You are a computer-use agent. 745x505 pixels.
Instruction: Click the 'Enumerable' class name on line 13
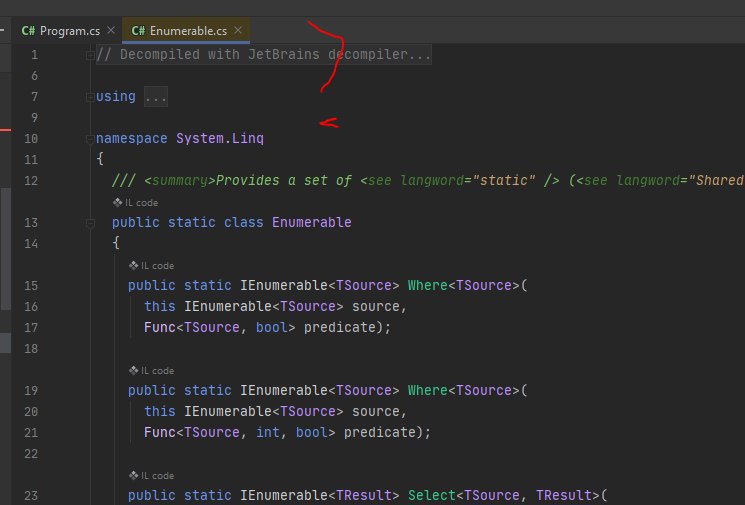[x=312, y=222]
